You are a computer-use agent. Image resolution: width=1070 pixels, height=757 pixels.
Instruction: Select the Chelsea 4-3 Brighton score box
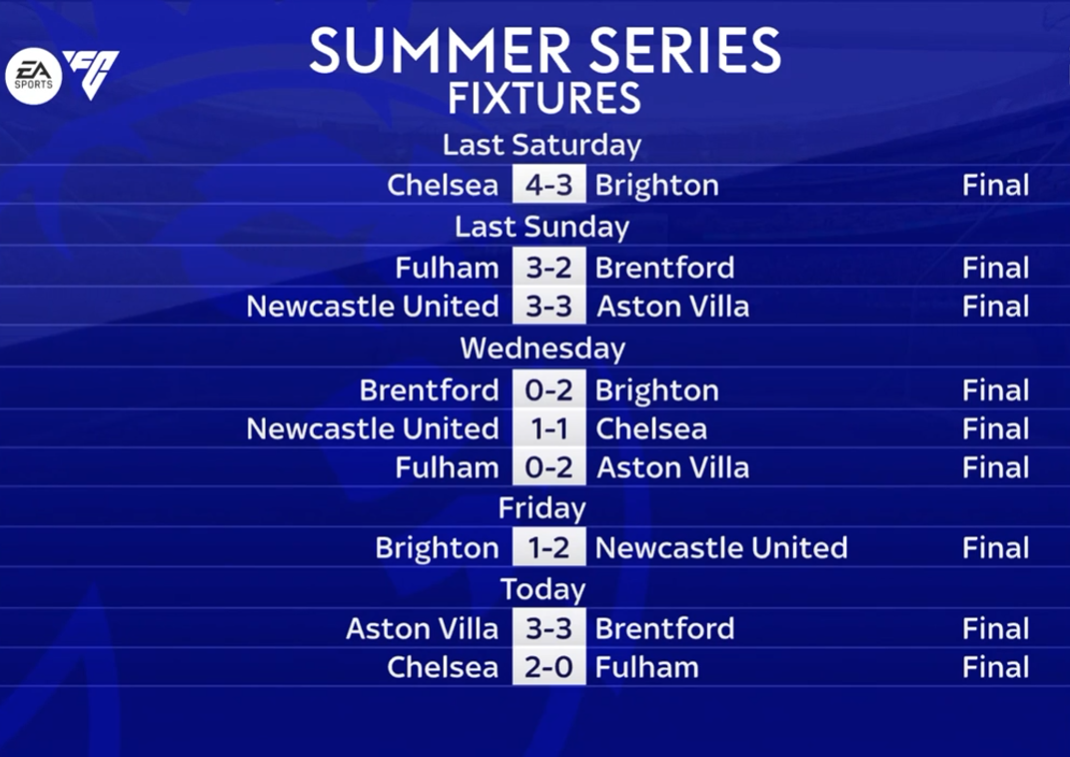point(549,184)
